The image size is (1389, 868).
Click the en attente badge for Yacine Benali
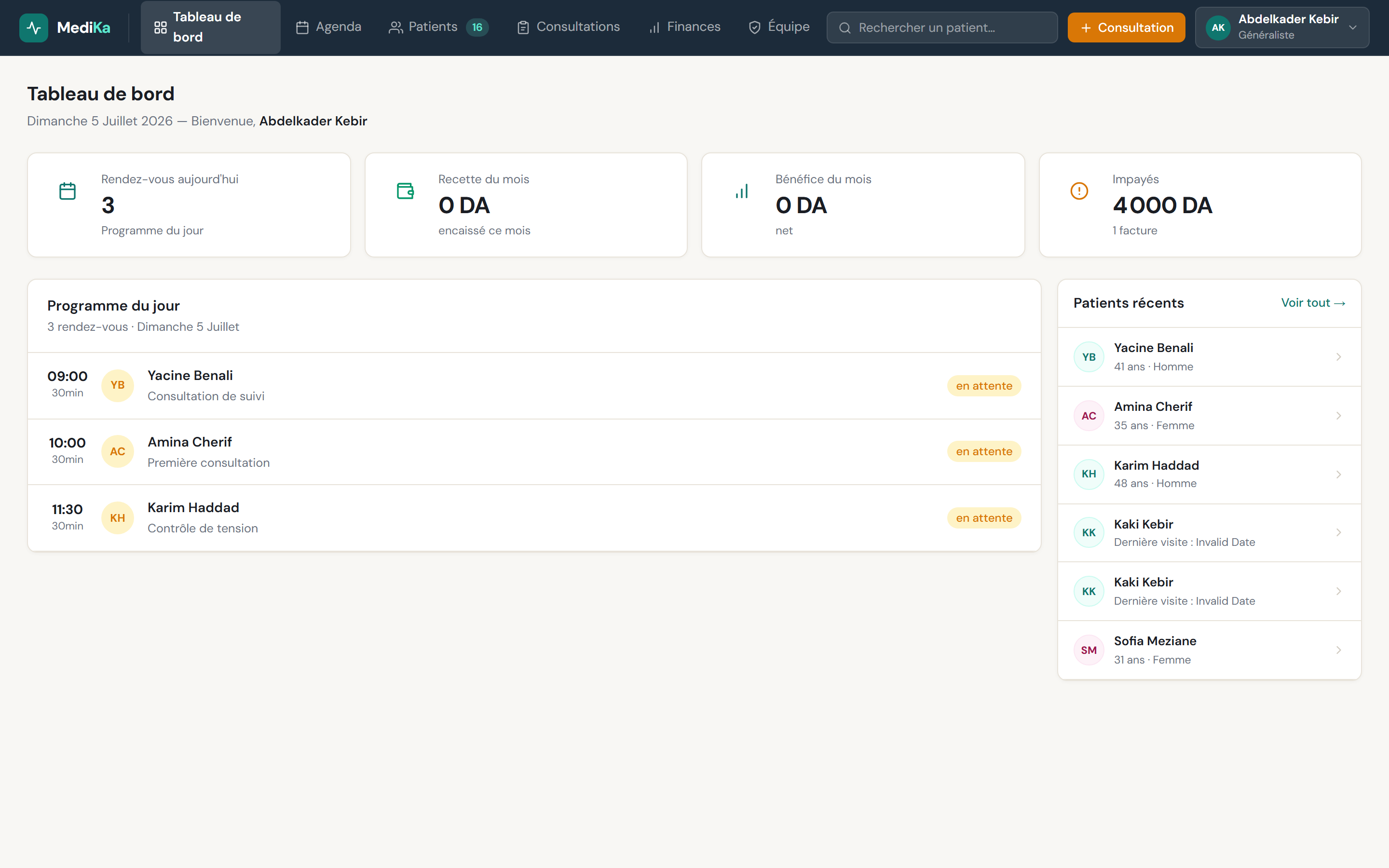click(984, 386)
